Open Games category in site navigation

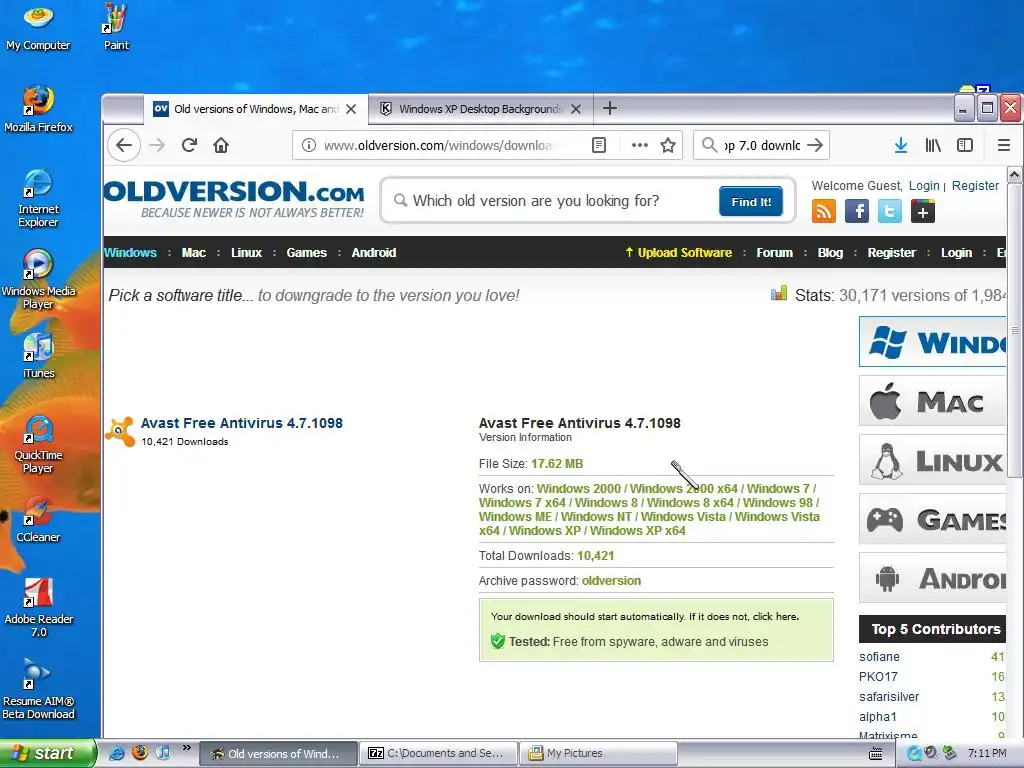306,253
